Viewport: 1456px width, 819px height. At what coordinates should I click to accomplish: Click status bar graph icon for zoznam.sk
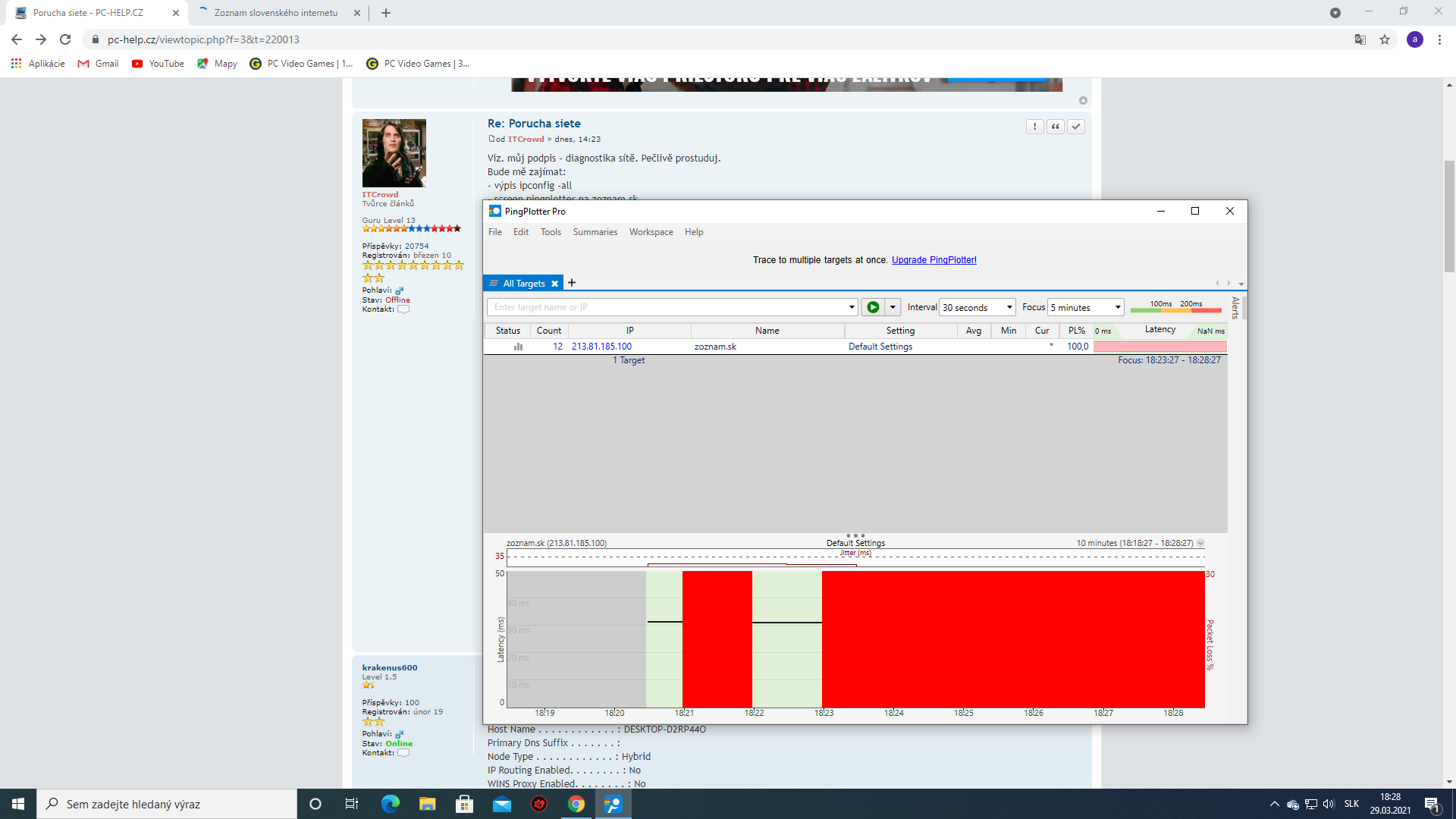tap(518, 347)
